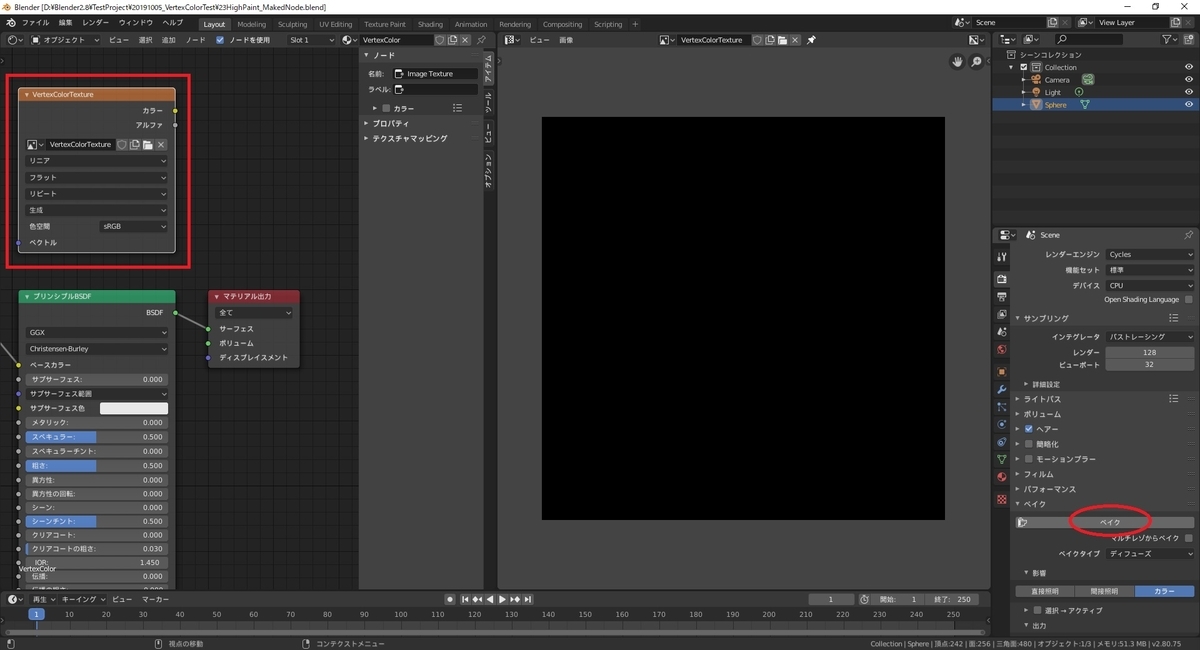Expand the Sphere object in the outliner

click(x=1024, y=104)
